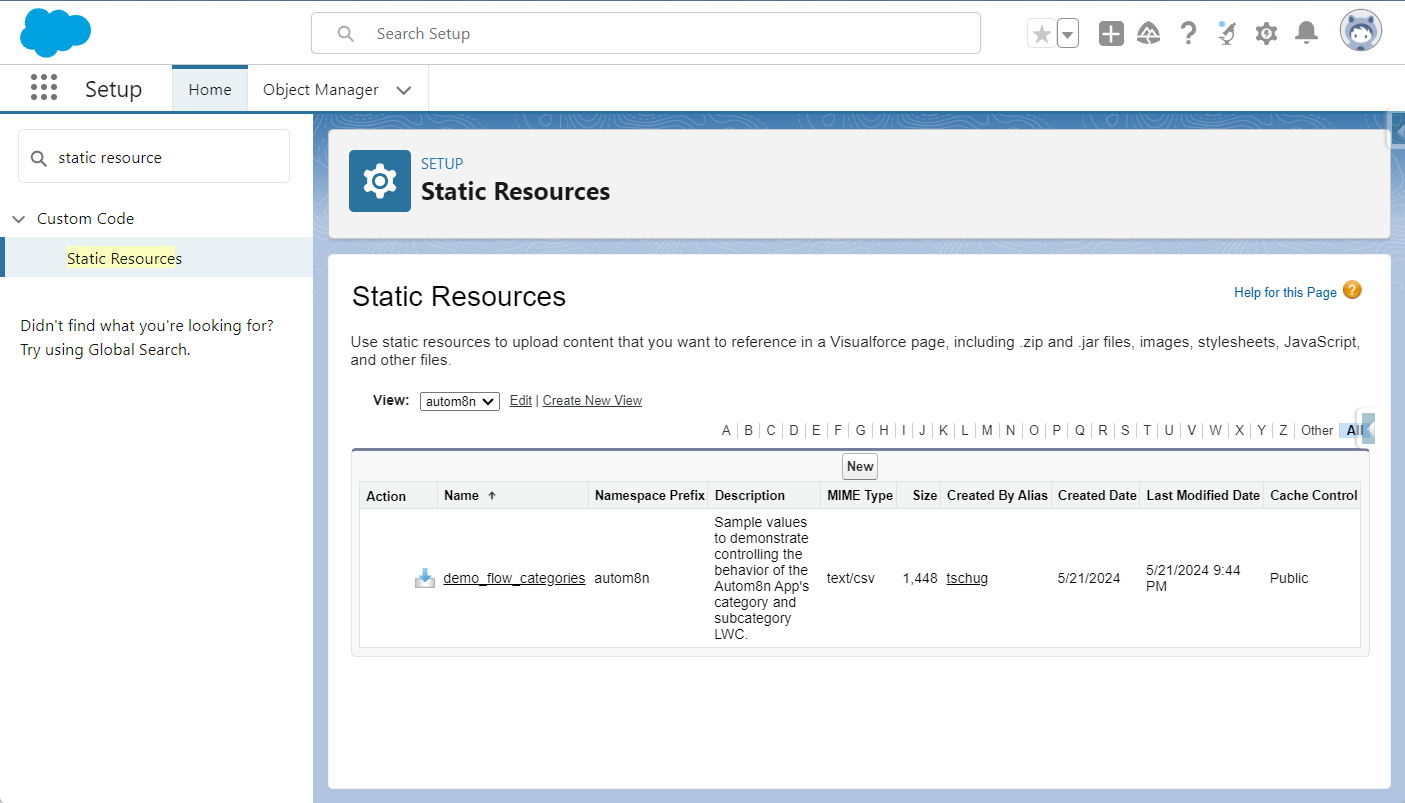This screenshot has height=803, width=1405.
Task: Click the 1,448 size value
Action: [x=920, y=578]
